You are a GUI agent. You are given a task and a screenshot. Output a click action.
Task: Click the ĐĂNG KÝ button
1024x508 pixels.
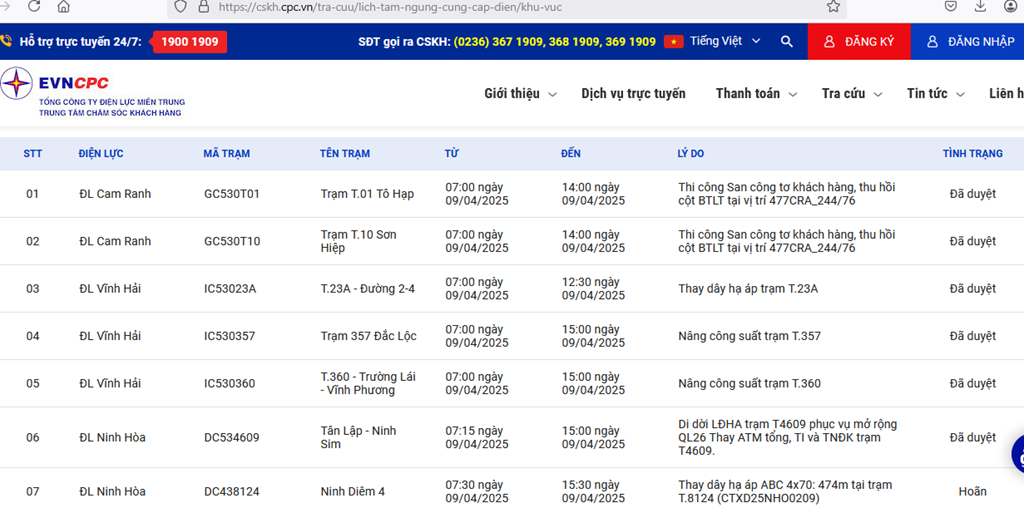click(859, 42)
